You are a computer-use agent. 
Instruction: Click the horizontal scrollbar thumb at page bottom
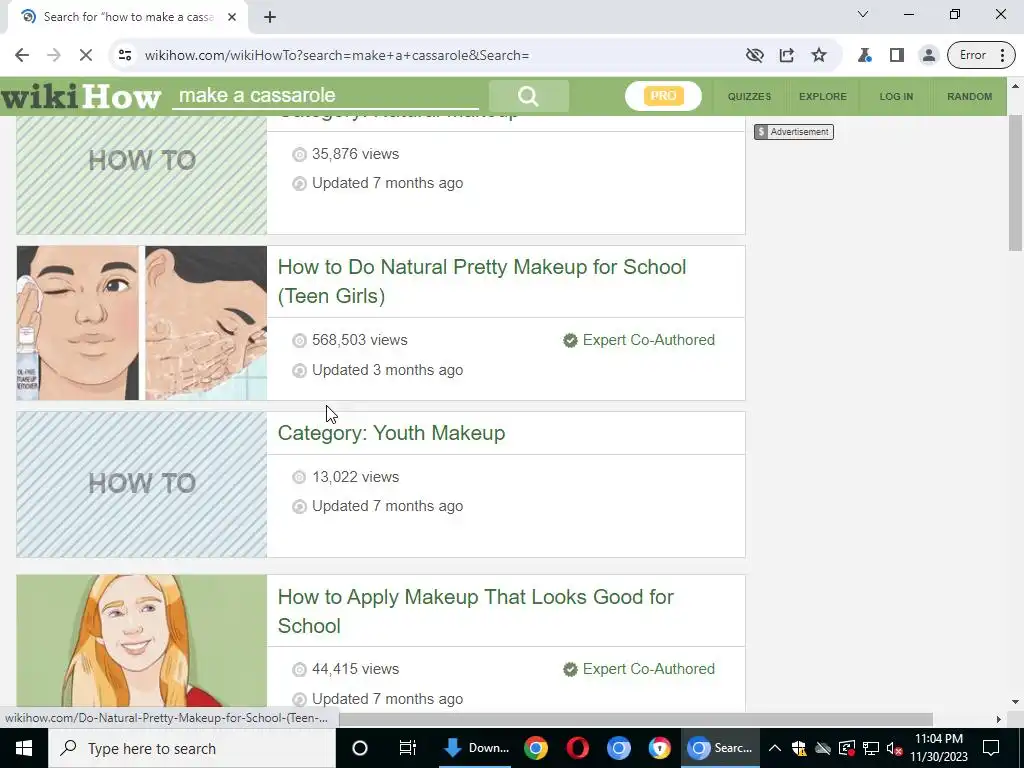click(x=637, y=719)
